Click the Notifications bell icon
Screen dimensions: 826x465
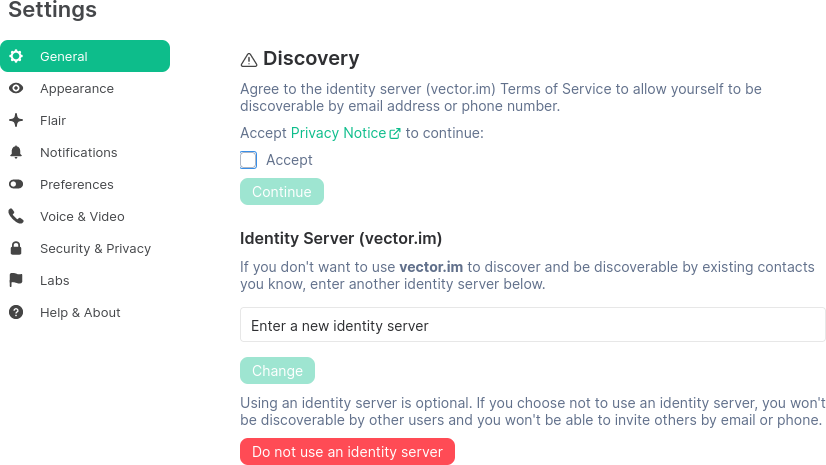click(x=16, y=152)
